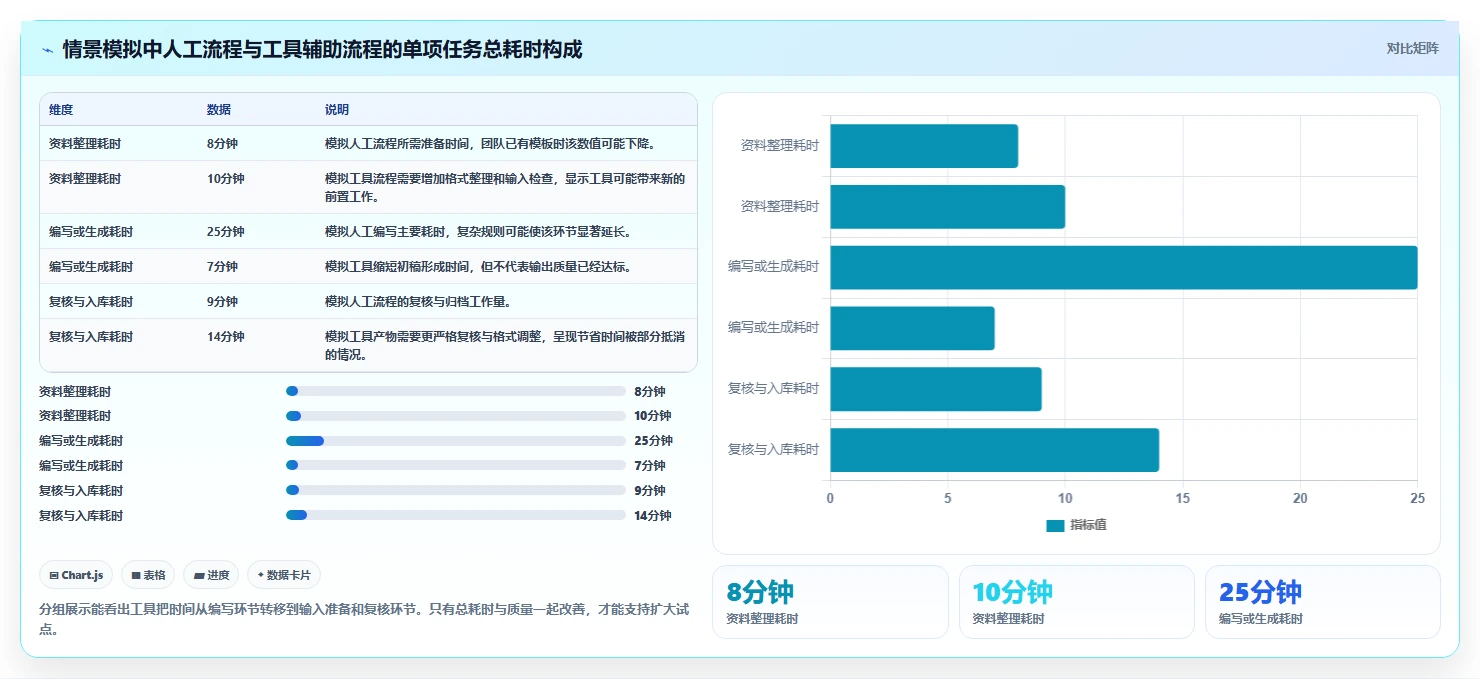The image size is (1480, 679).
Task: Select the dashboard title text starting 情景模拟中
Action: point(322,50)
